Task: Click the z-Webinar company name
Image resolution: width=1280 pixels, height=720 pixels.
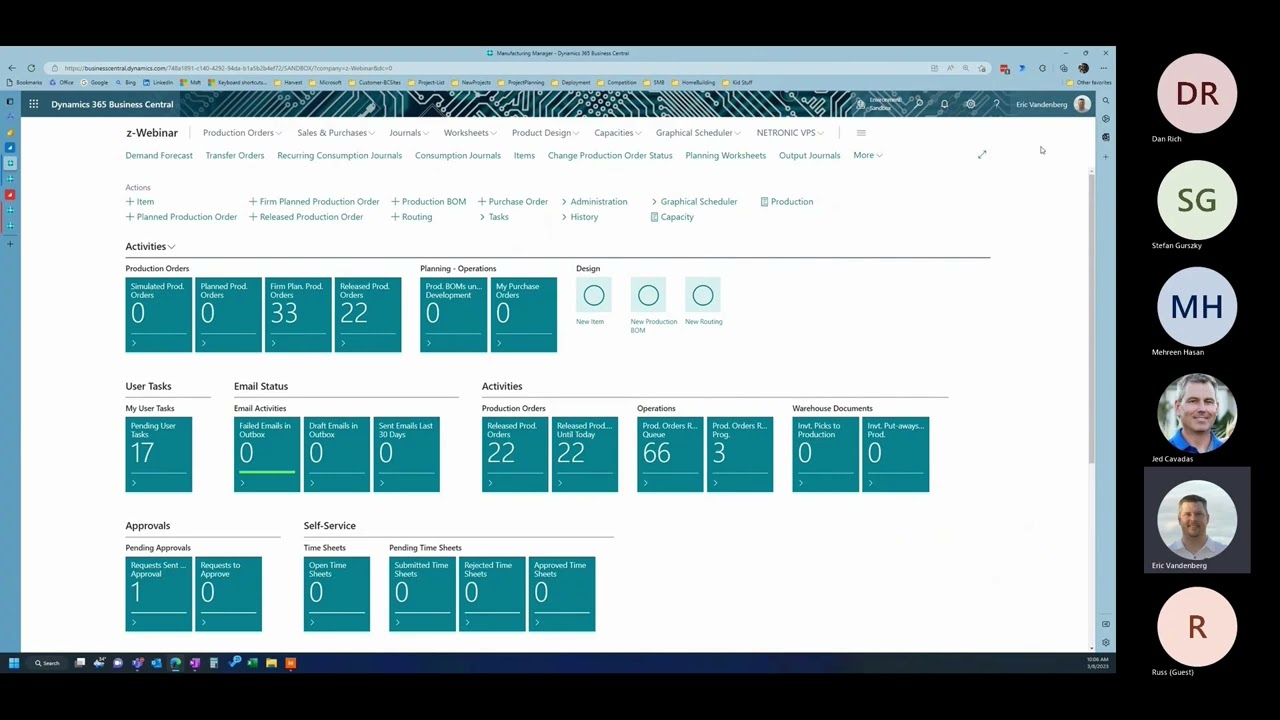Action: (x=152, y=133)
